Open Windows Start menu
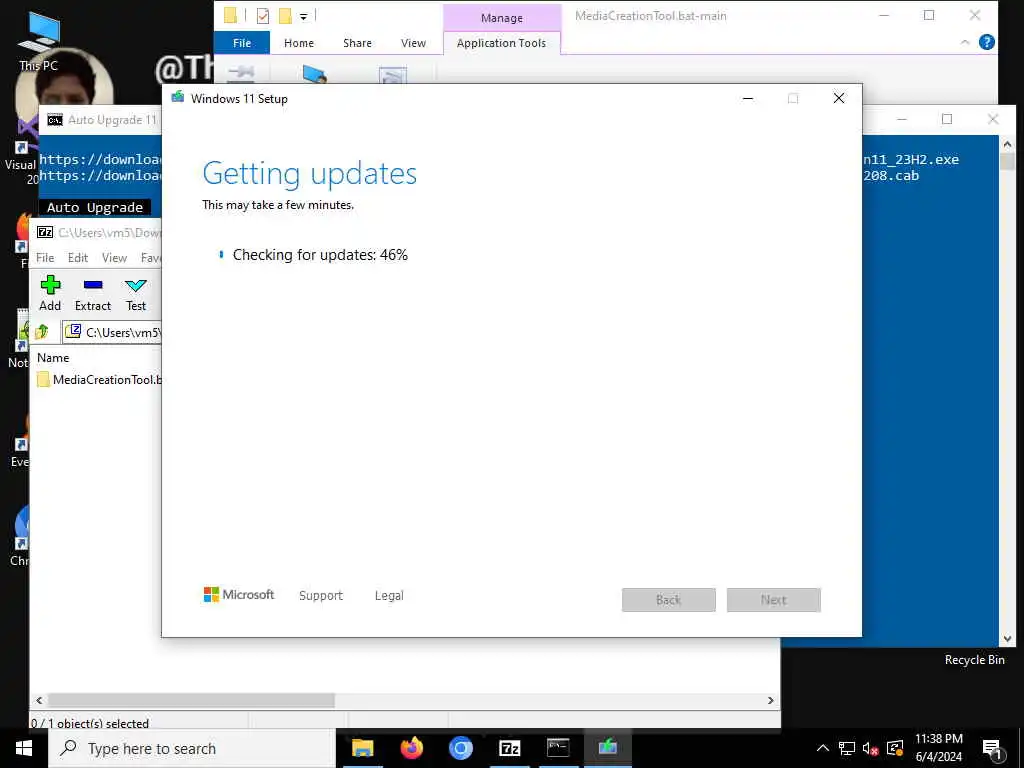Image resolution: width=1024 pixels, height=768 pixels. click(x=24, y=748)
